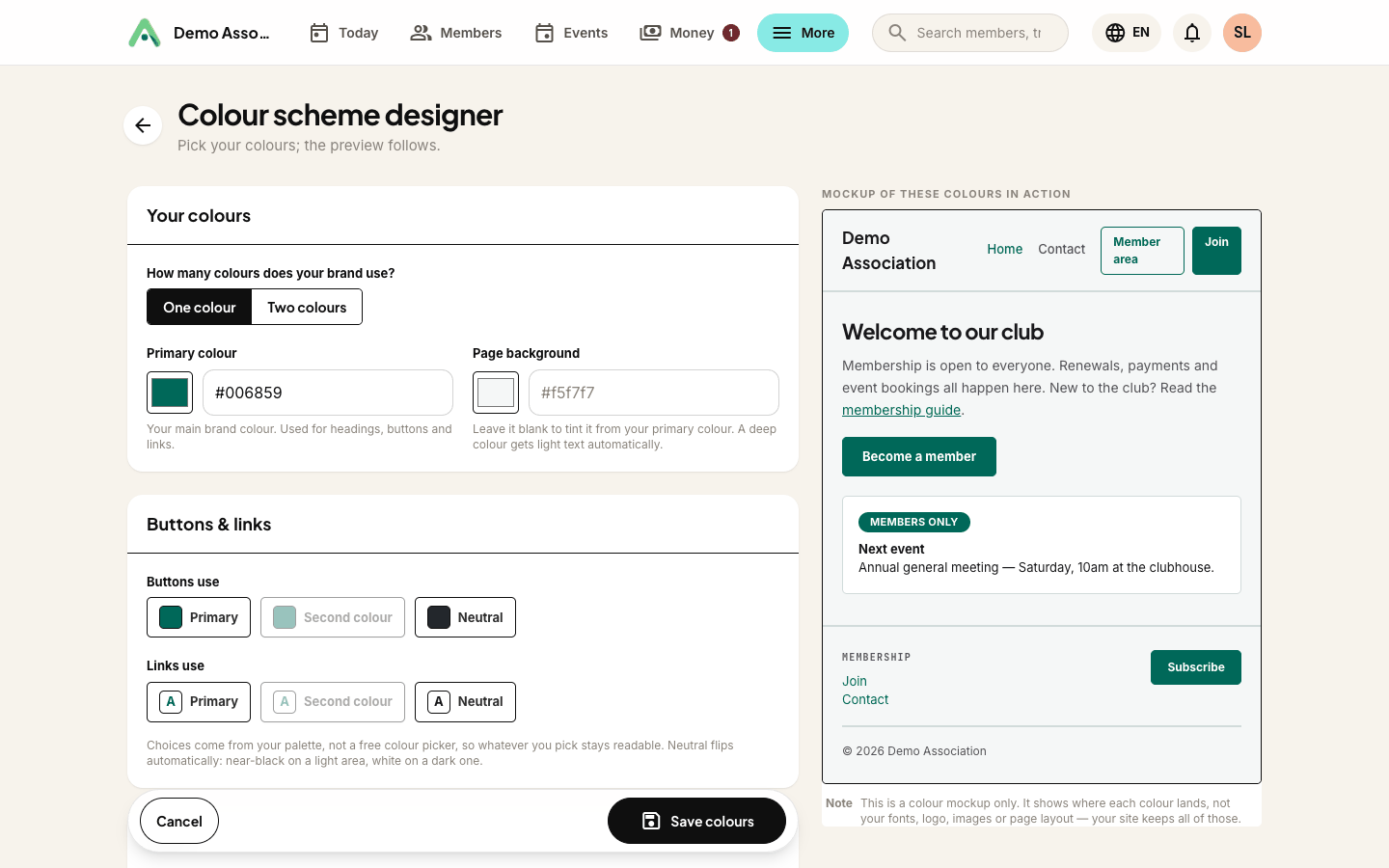Click the Next event label in mockup

coord(891,549)
